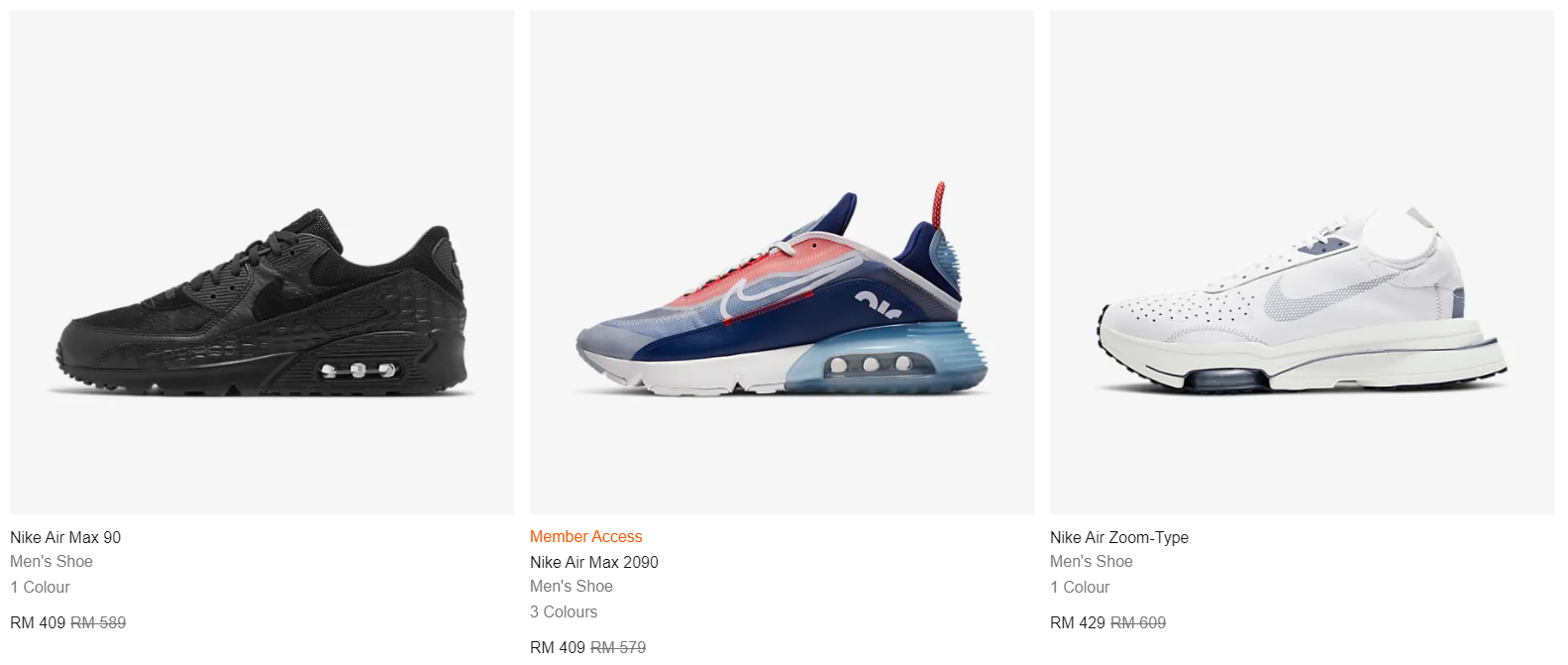This screenshot has width=1568, height=665.
Task: Click the Nike Air Max 90 product title
Action: click(x=65, y=537)
